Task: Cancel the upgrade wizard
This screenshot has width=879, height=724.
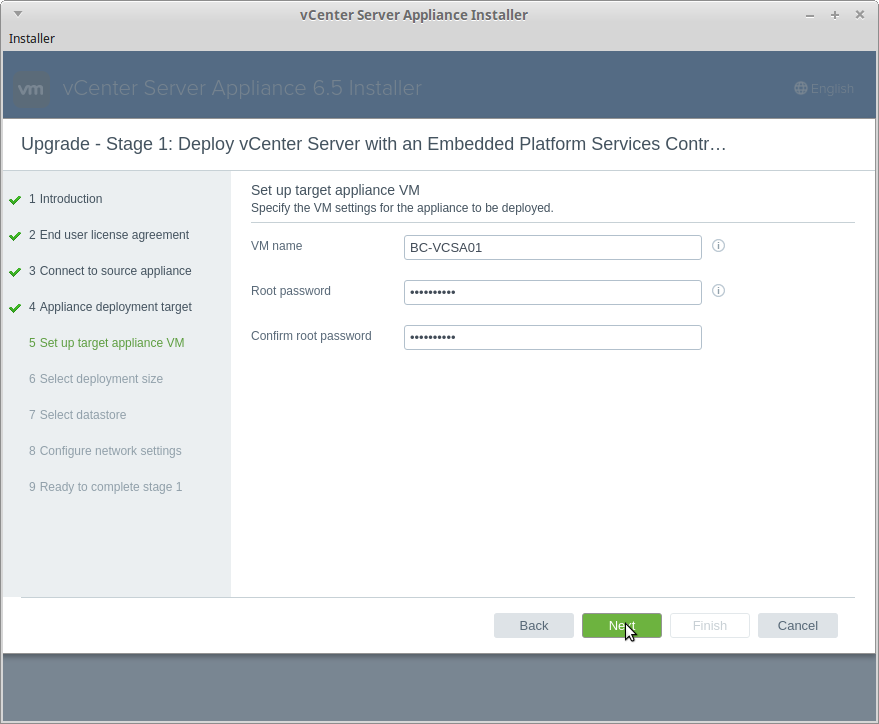Action: [798, 625]
